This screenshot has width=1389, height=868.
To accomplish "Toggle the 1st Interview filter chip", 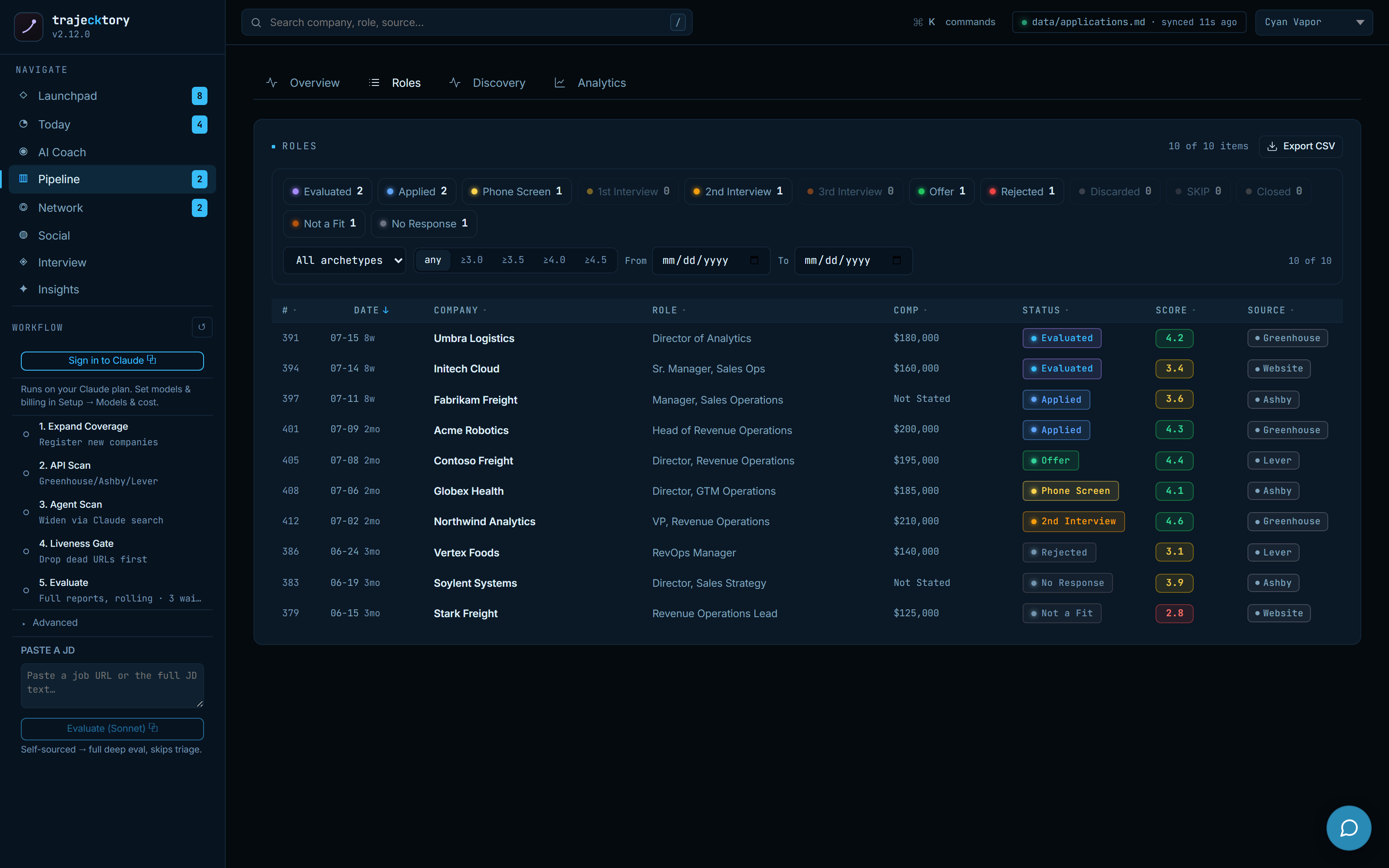I will tap(628, 191).
